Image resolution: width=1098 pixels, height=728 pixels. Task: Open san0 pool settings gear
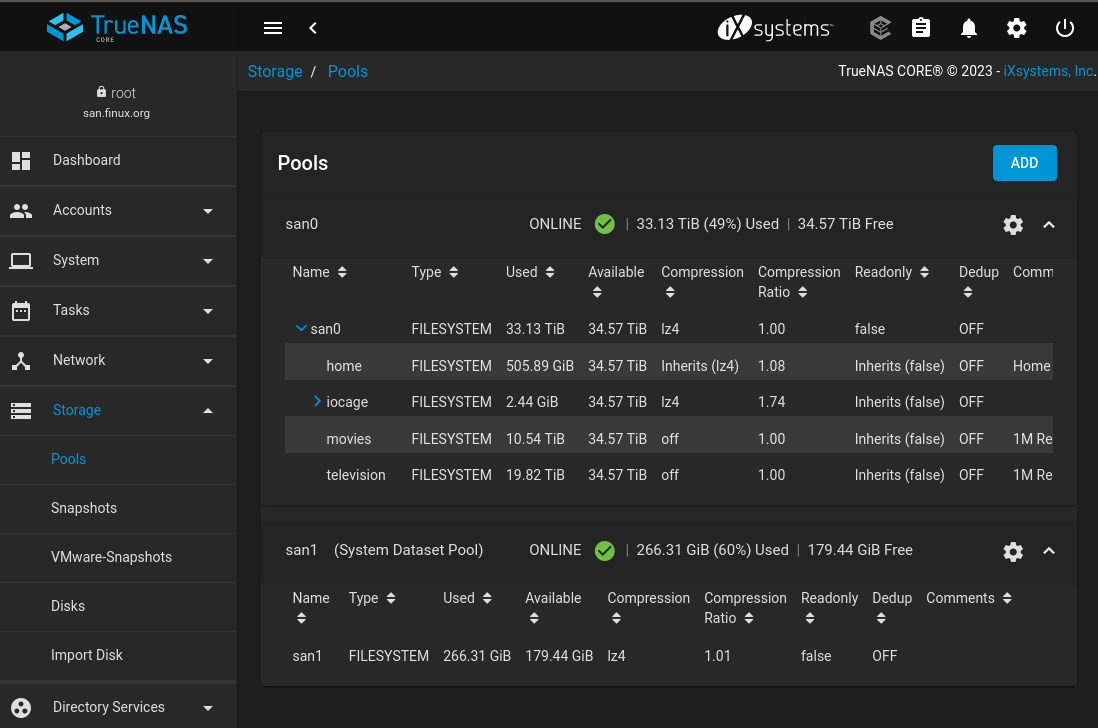point(1013,225)
